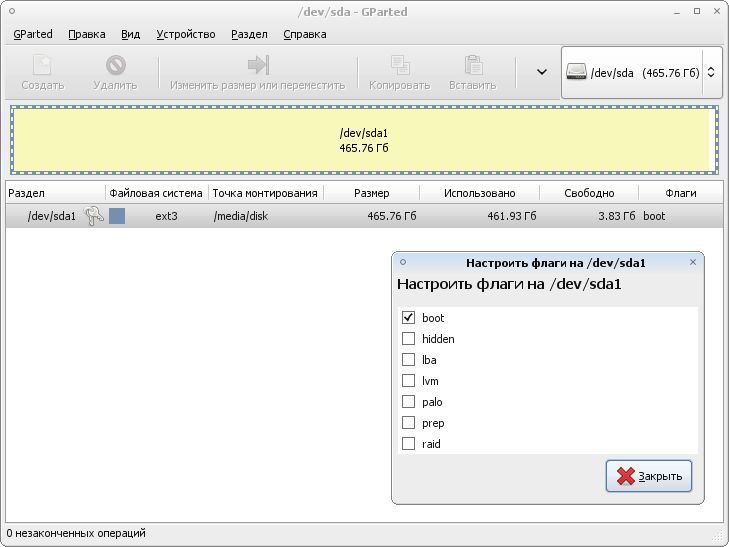Sort by the Файловая система column header
The width and height of the screenshot is (729, 547).
(157, 193)
